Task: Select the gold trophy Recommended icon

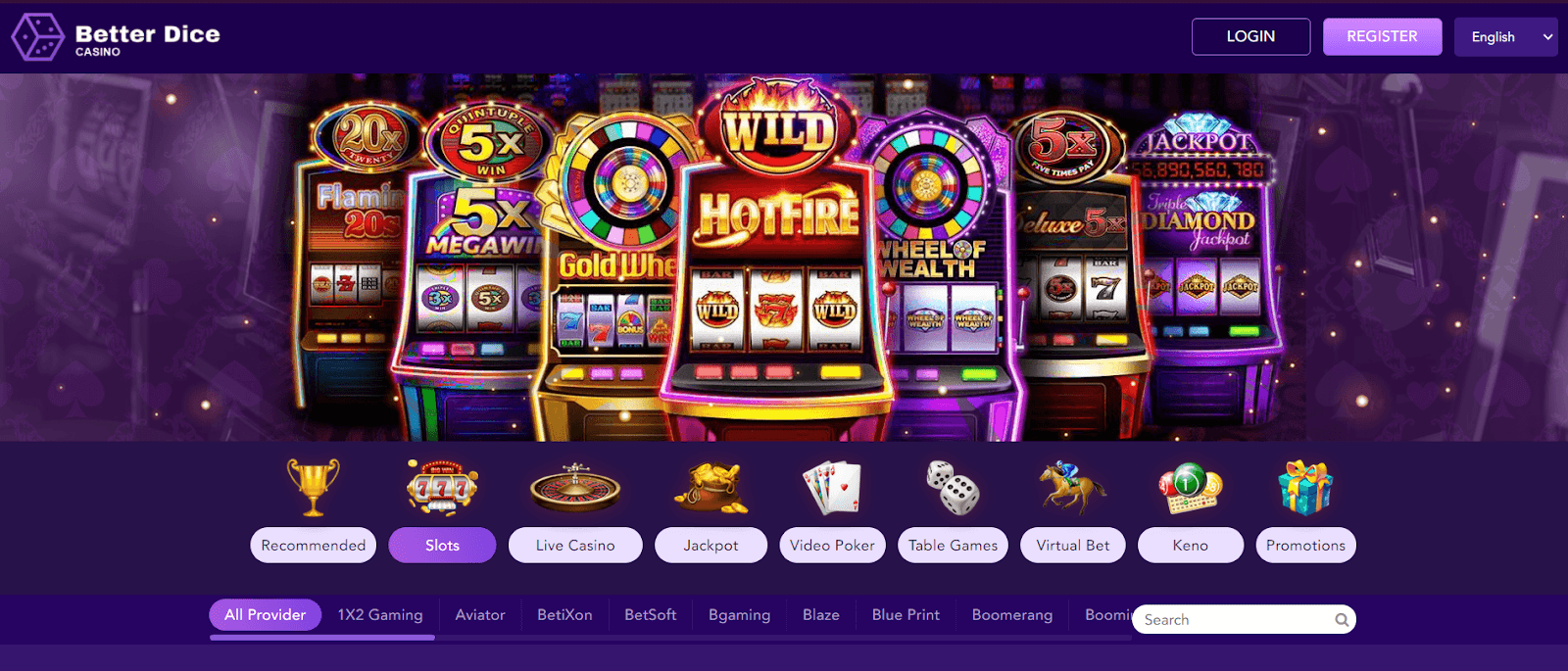Action: 314,487
